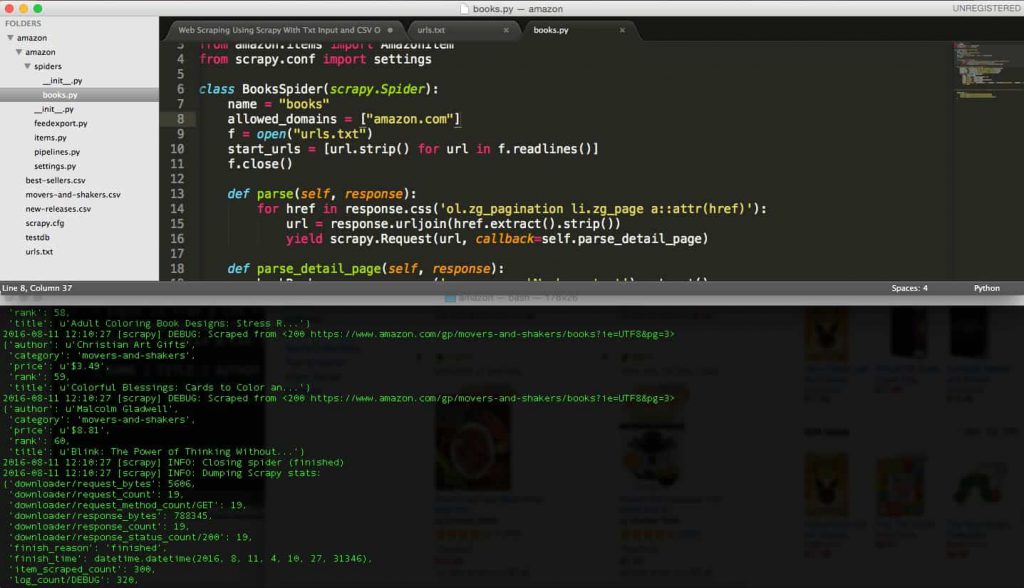Close the books.py tab

click(x=623, y=30)
